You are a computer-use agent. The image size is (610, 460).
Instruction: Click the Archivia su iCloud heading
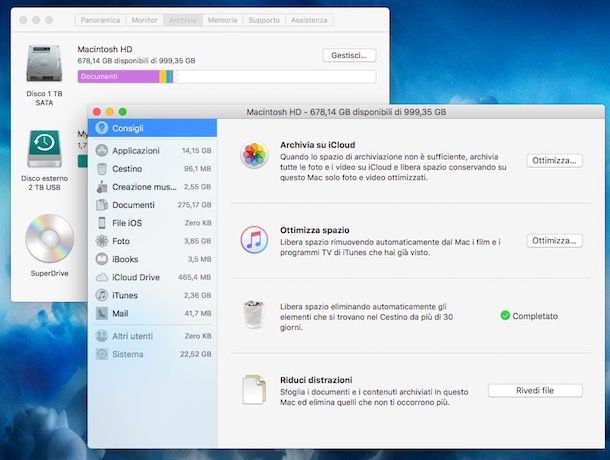(x=317, y=145)
